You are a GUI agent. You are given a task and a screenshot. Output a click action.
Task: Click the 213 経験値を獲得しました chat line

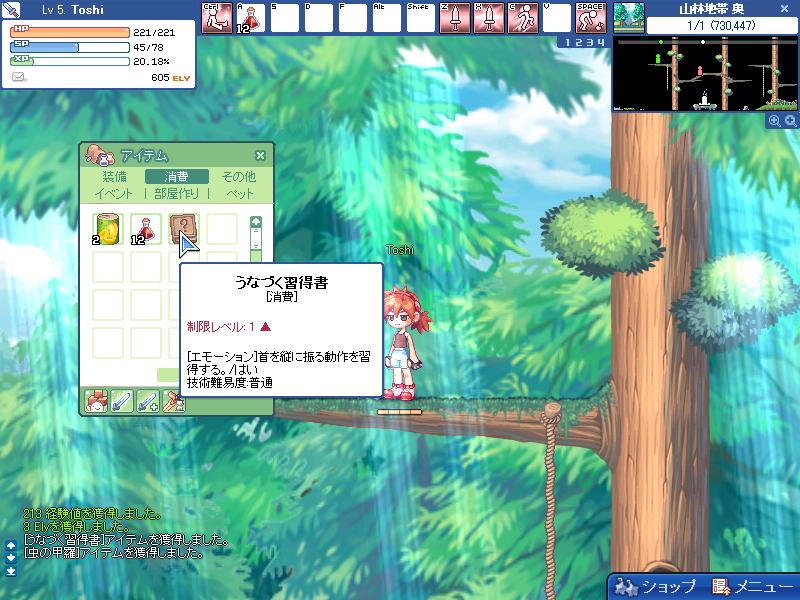click(92, 513)
